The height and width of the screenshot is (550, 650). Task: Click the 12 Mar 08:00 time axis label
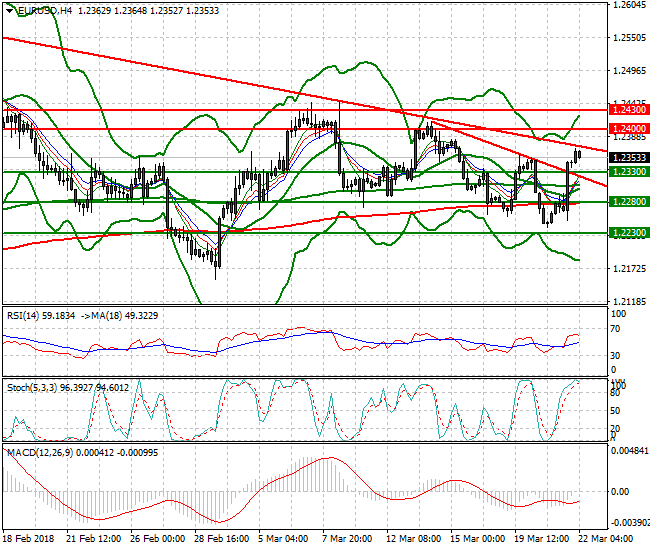413,539
